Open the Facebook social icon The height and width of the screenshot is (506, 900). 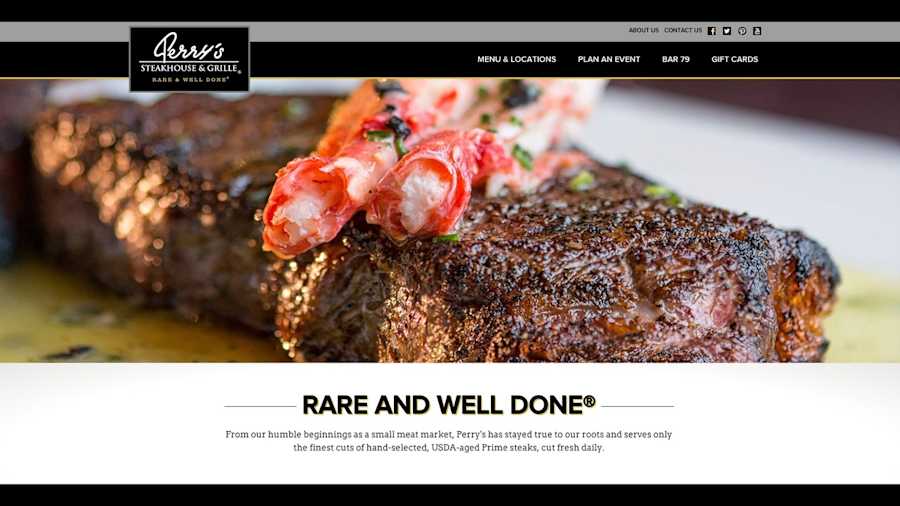[712, 31]
